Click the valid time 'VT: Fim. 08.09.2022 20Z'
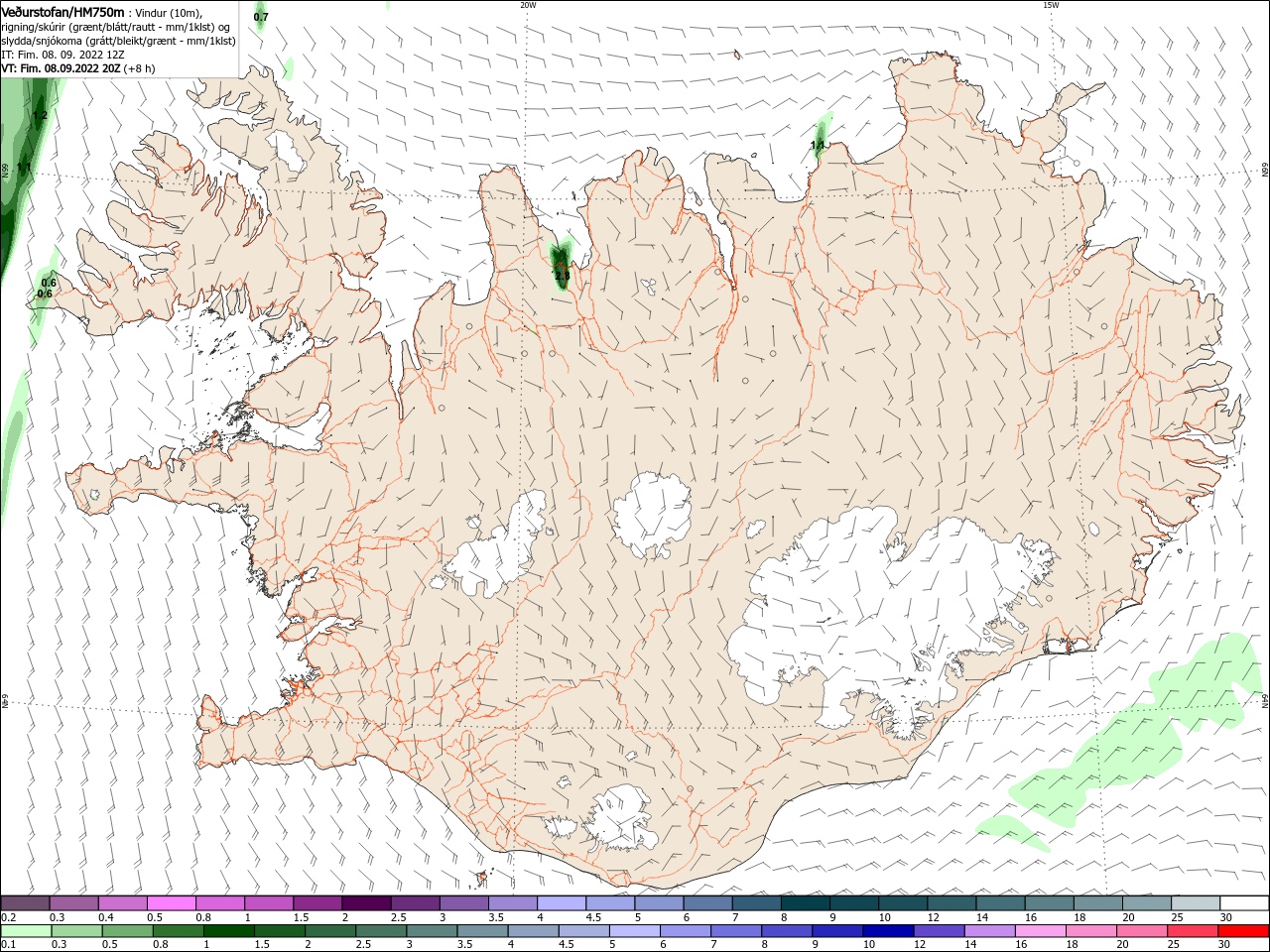This screenshot has height=952, width=1270. [x=62, y=68]
